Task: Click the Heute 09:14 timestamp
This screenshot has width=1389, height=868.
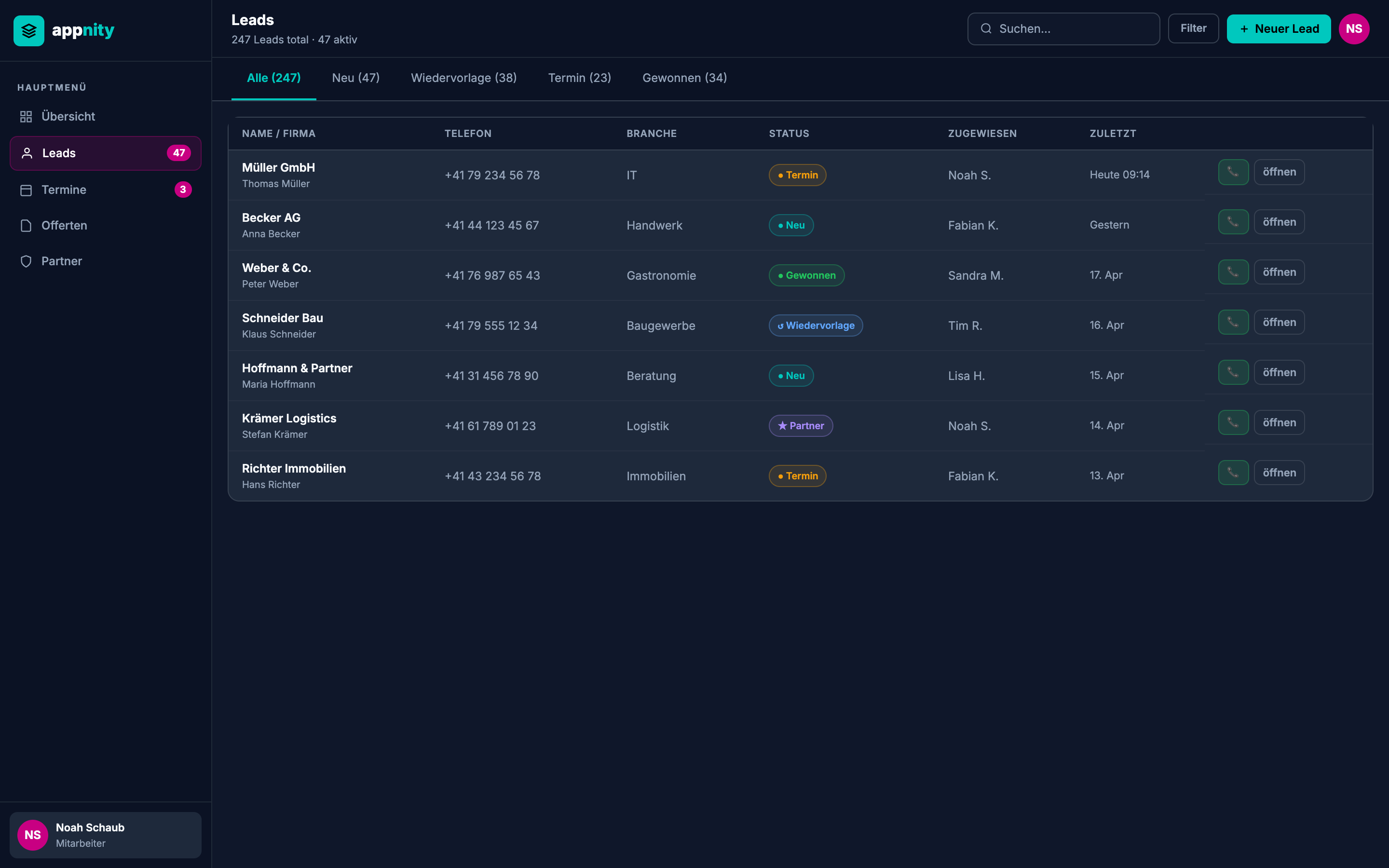Action: (x=1119, y=175)
